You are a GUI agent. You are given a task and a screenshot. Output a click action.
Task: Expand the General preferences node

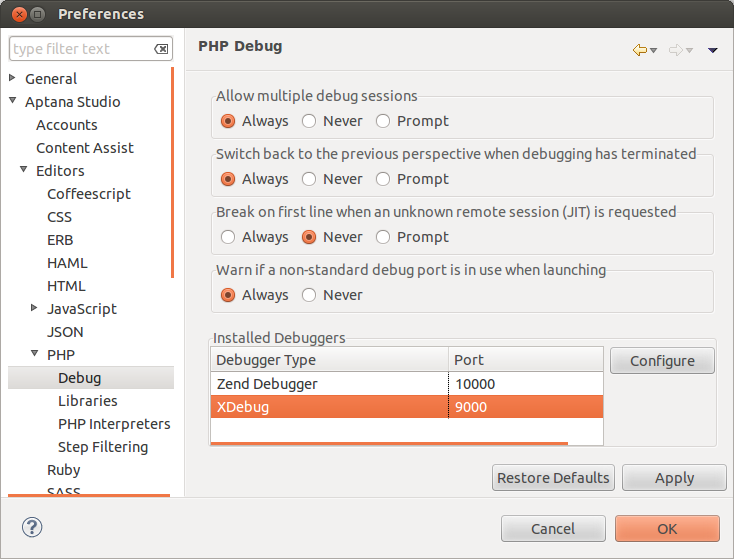13,78
